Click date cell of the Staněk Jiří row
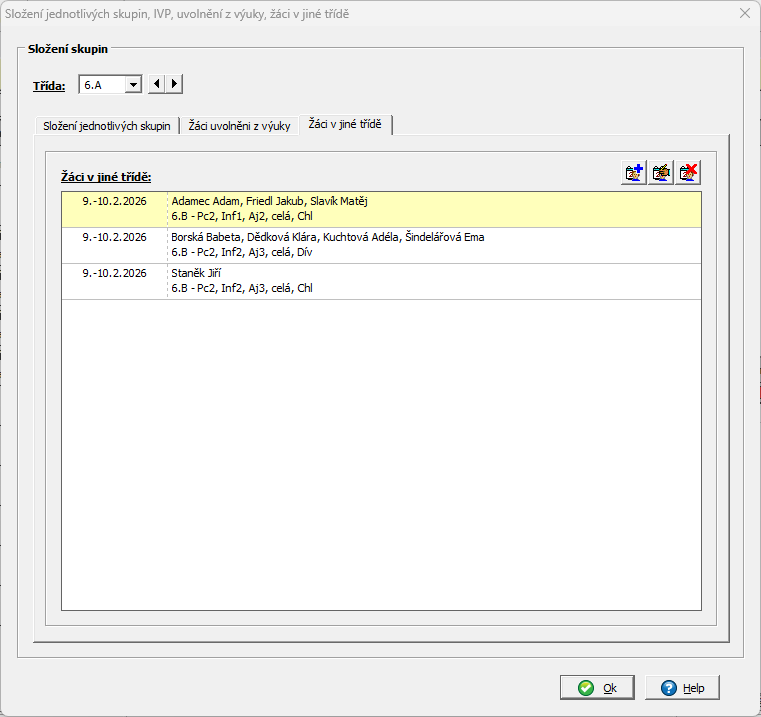The height and width of the screenshot is (717, 761). click(x=114, y=273)
